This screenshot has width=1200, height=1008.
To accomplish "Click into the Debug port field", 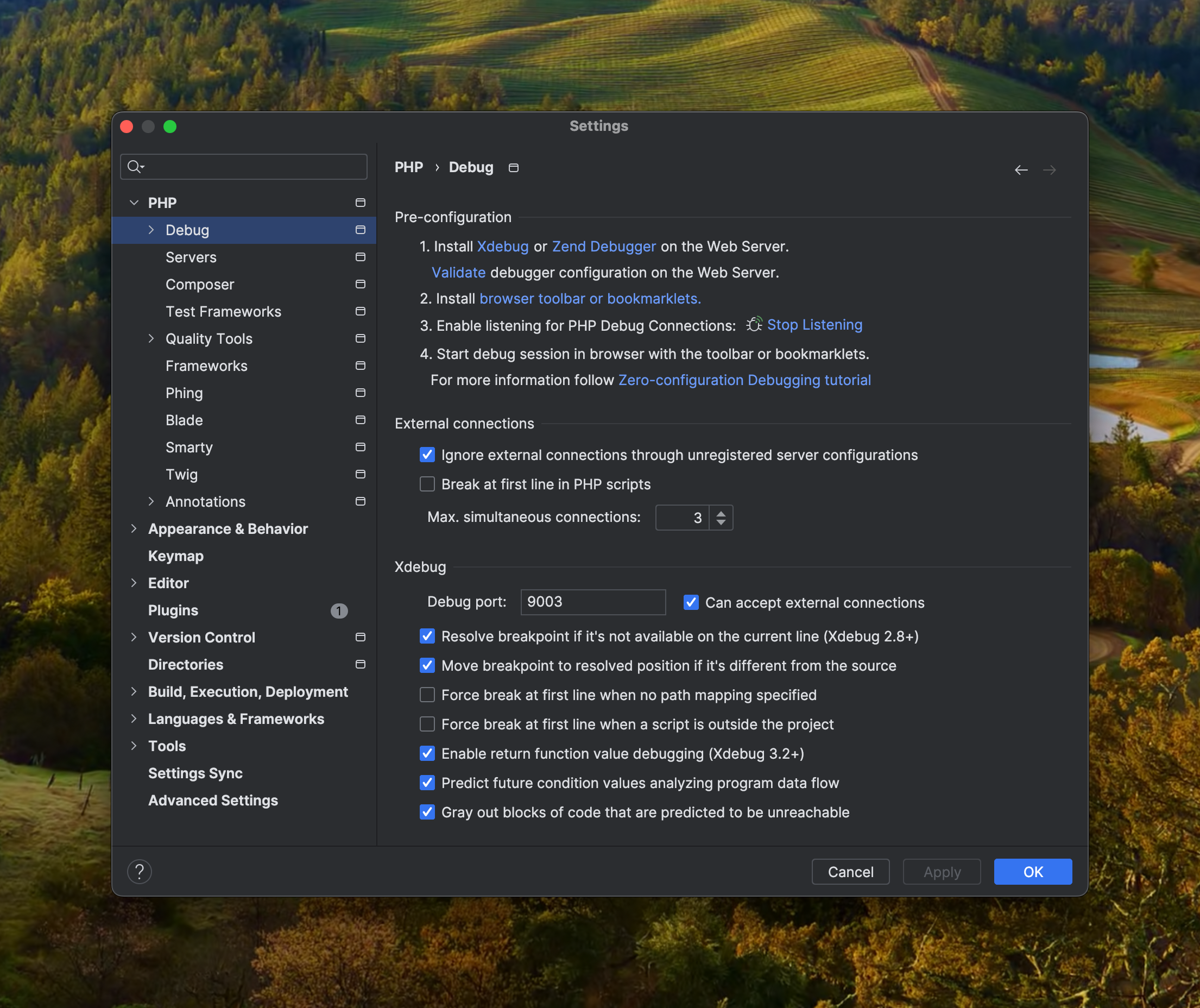I will 592,602.
